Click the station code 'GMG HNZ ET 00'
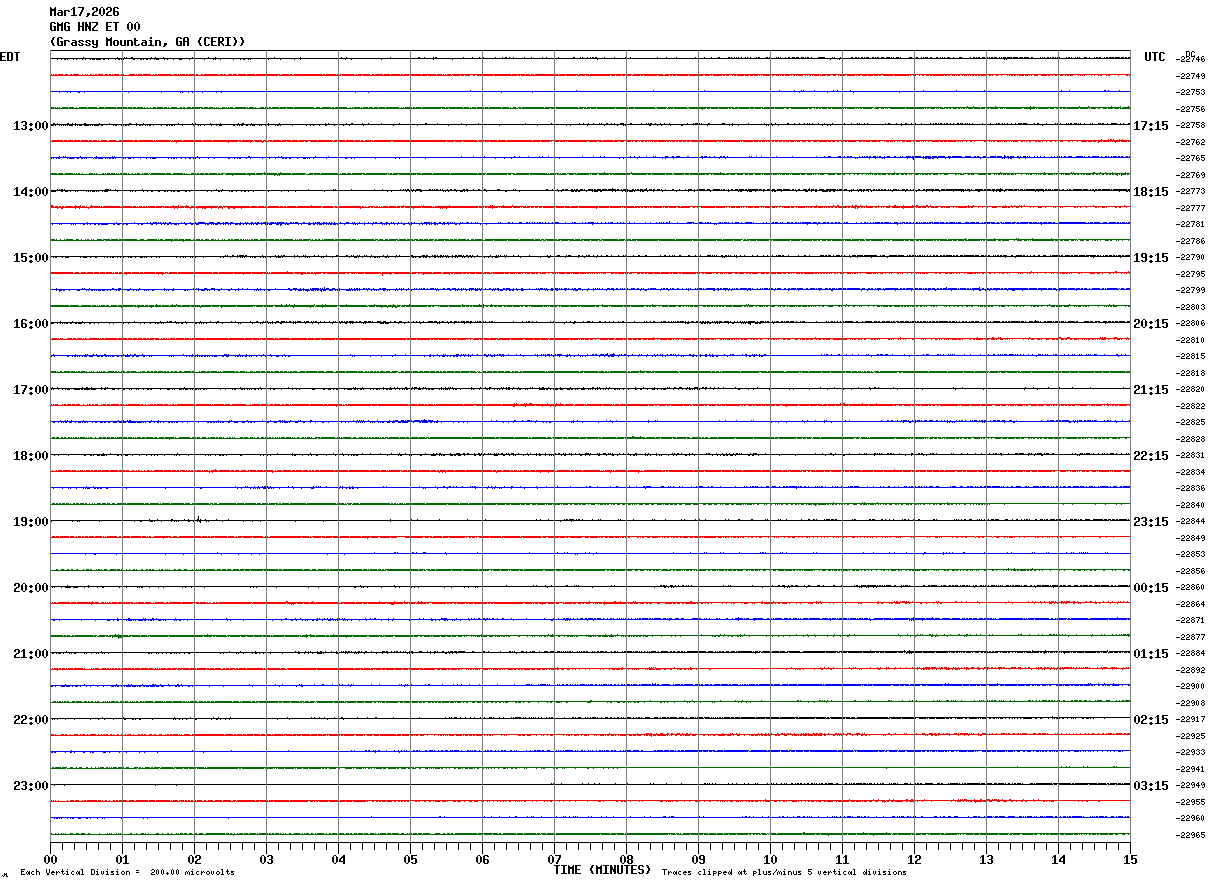The width and height of the screenshot is (1210, 886). click(x=95, y=27)
